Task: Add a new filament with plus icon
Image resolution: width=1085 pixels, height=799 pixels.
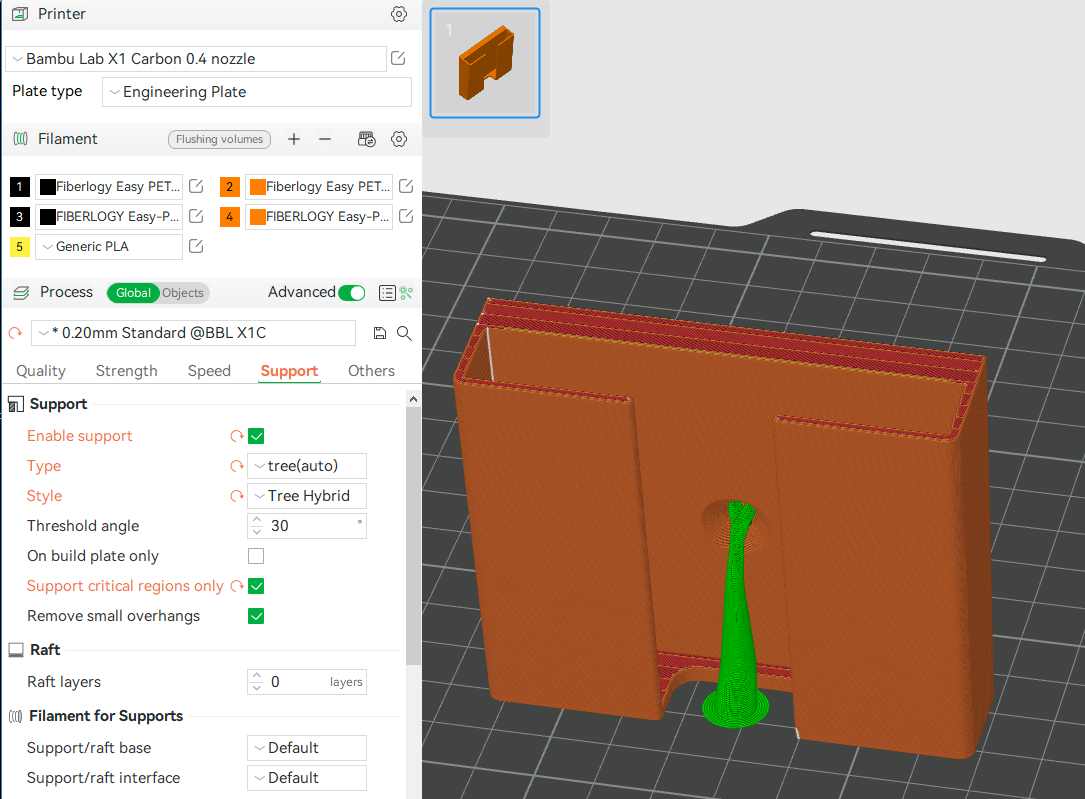Action: [x=294, y=139]
